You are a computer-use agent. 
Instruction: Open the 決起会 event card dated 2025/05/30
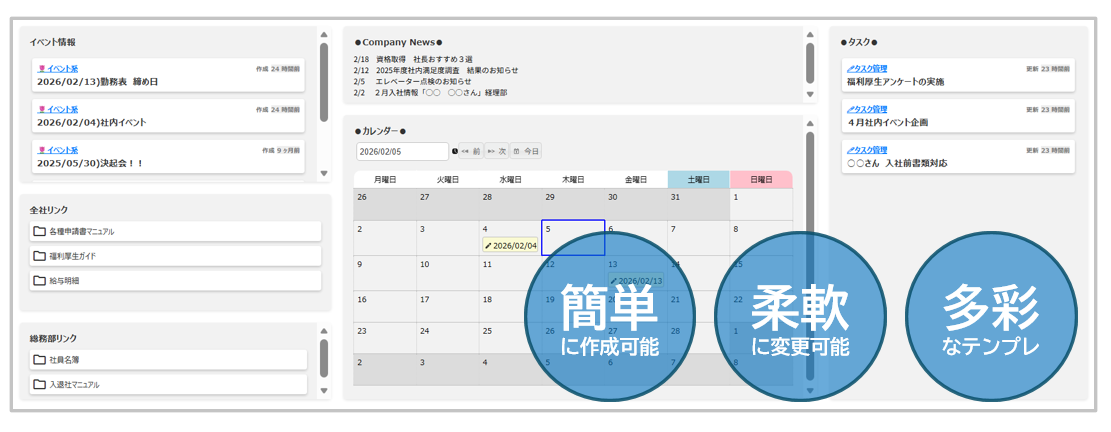pos(168,157)
